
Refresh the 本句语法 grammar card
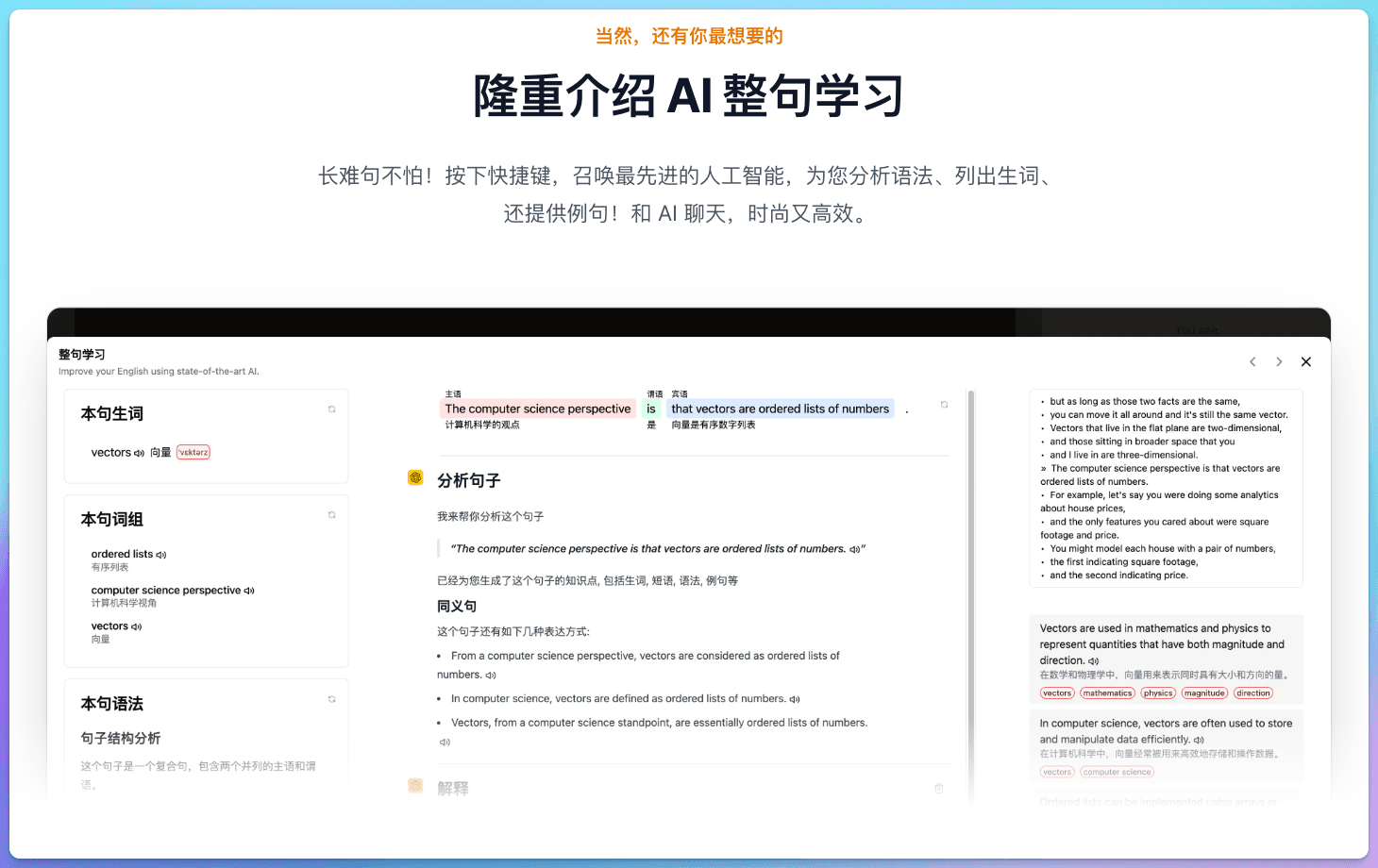click(x=332, y=699)
